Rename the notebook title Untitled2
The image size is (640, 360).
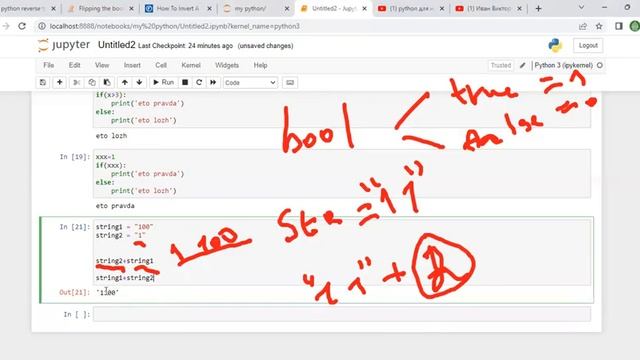coord(116,45)
